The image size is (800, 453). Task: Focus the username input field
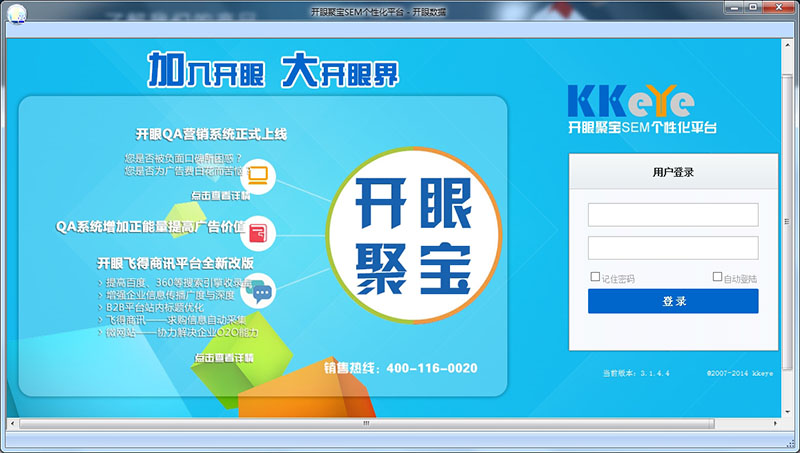[x=673, y=215]
